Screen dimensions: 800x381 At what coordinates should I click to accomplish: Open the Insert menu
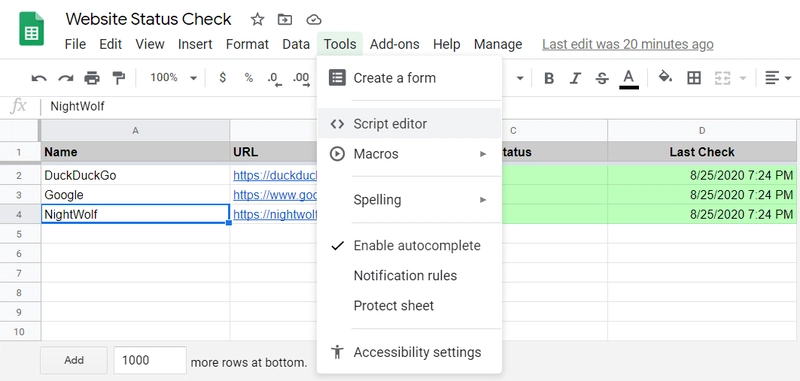pos(195,44)
